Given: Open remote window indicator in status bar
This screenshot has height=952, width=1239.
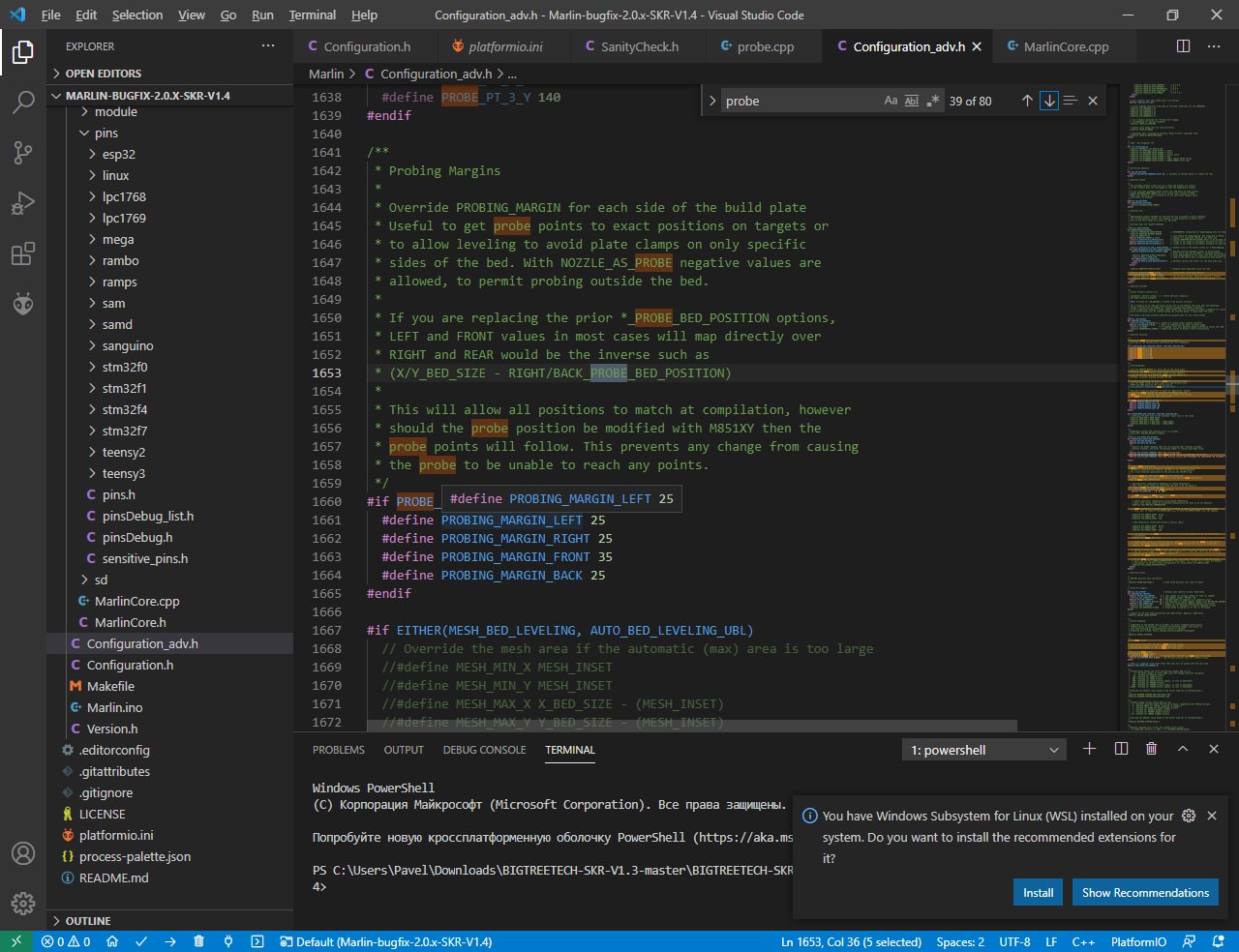Looking at the screenshot, I should [16, 941].
